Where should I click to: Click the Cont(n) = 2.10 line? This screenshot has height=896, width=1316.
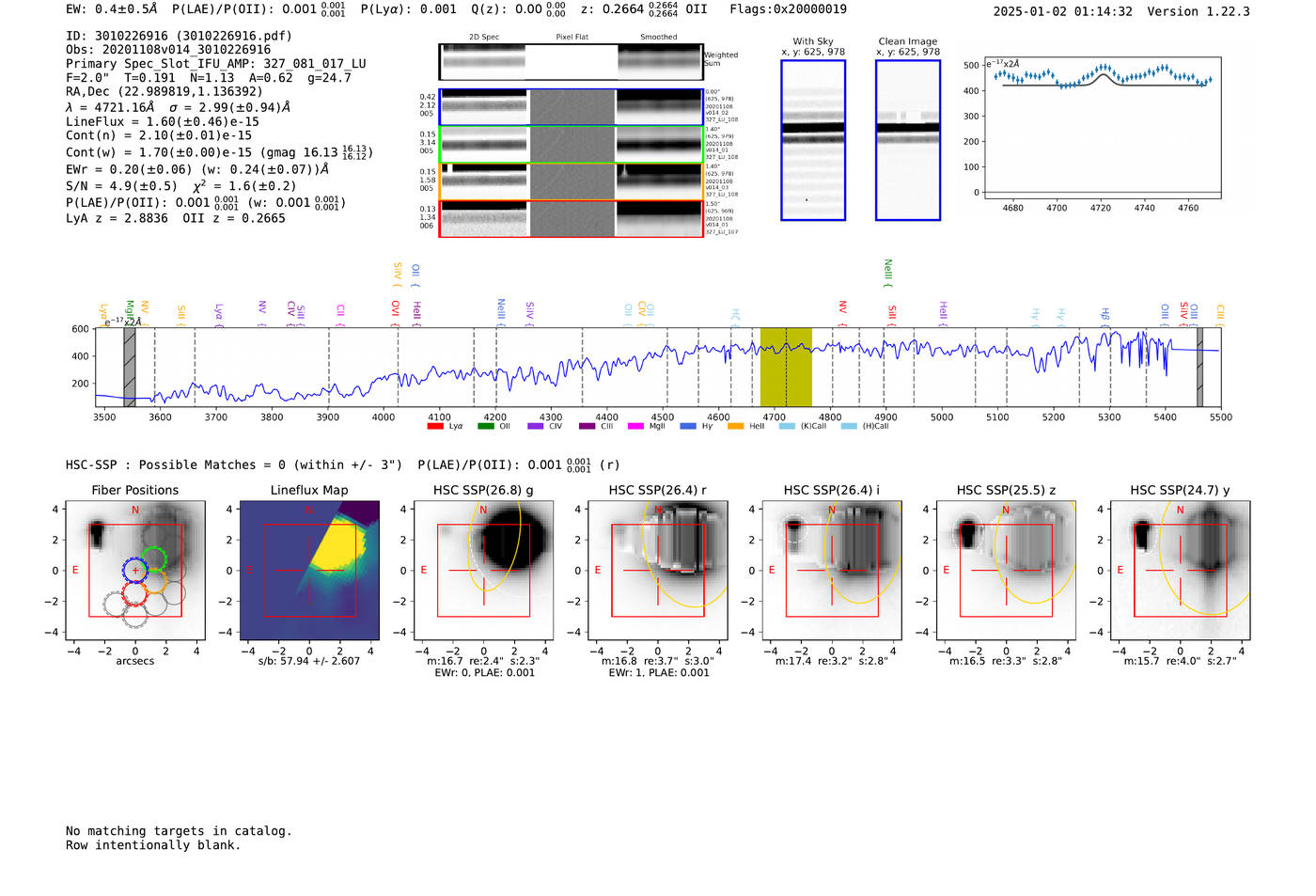coord(159,135)
